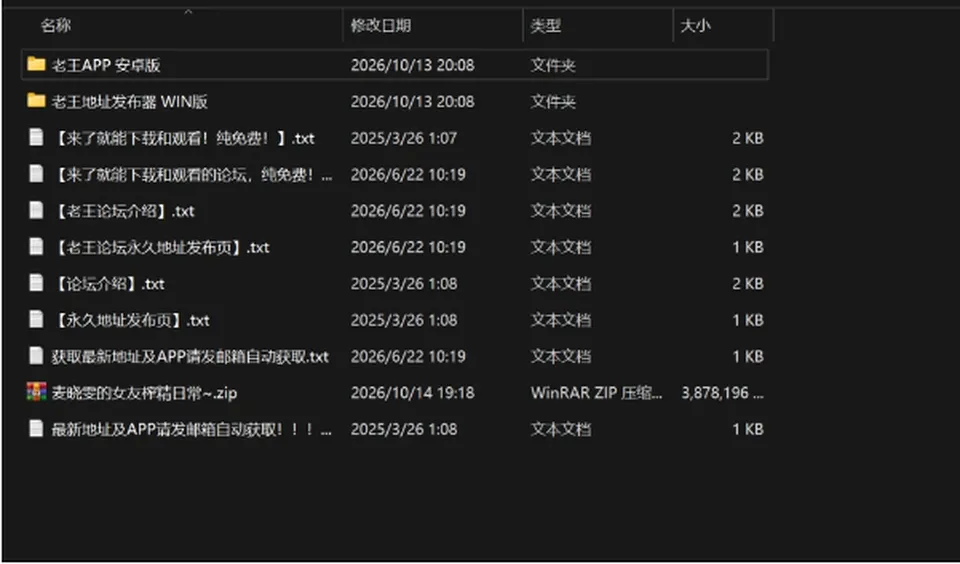
Task: Click the 1 KB size of 【永久地址发布页】.txt
Action: coord(748,320)
